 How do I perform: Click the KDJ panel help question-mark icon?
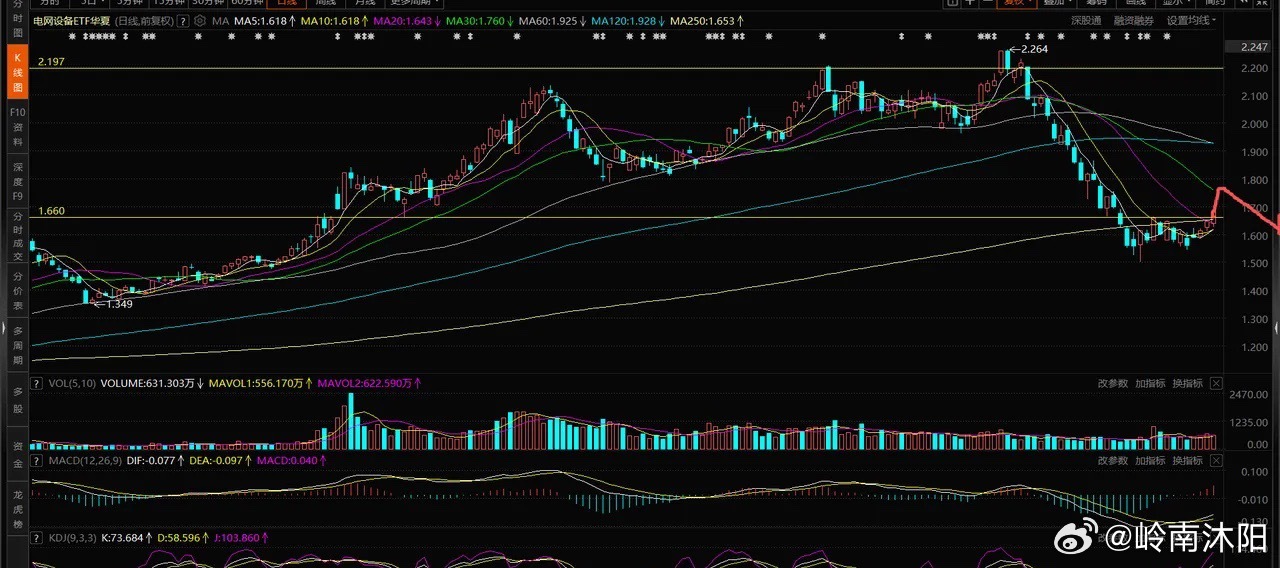click(37, 537)
